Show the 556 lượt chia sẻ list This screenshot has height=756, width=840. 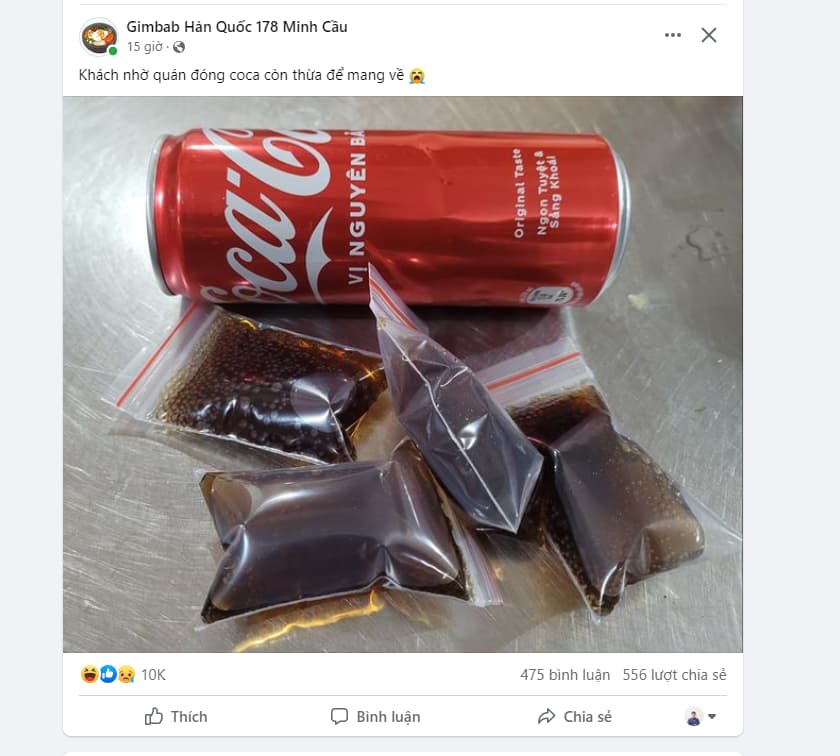pyautogui.click(x=674, y=675)
